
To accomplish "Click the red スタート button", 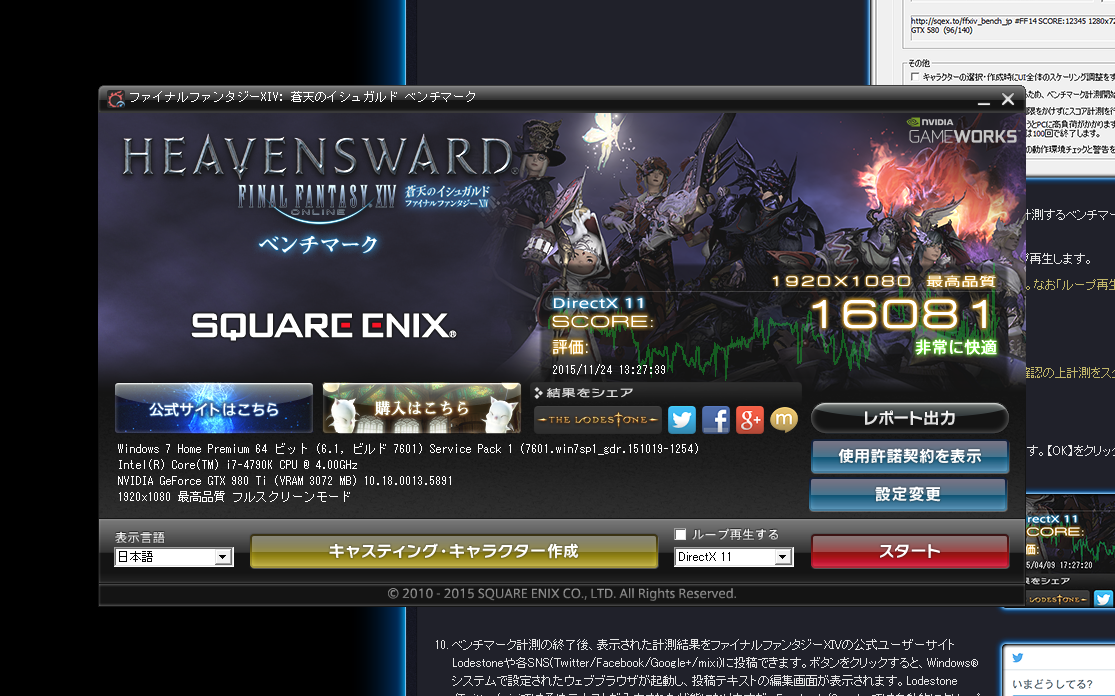I will (x=909, y=551).
